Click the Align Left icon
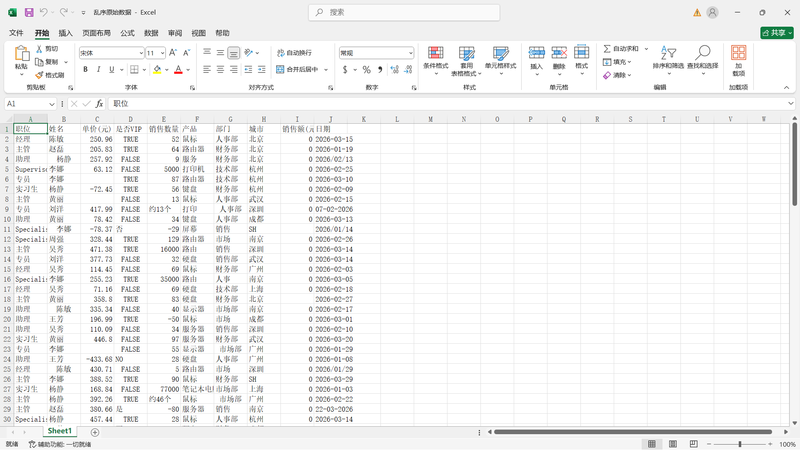The image size is (800, 450). (207, 69)
